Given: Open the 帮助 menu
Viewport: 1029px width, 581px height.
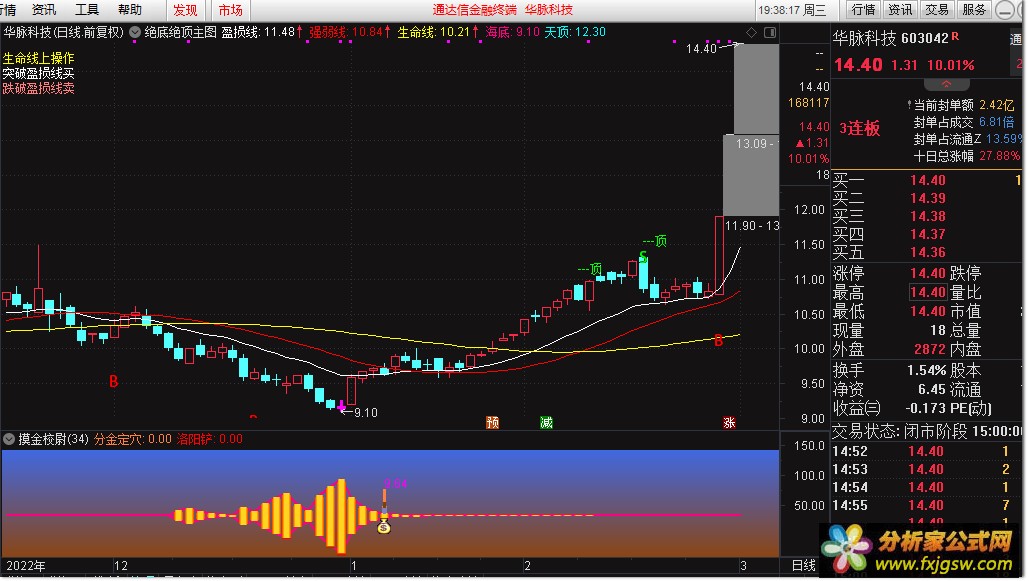Looking at the screenshot, I should (130, 10).
